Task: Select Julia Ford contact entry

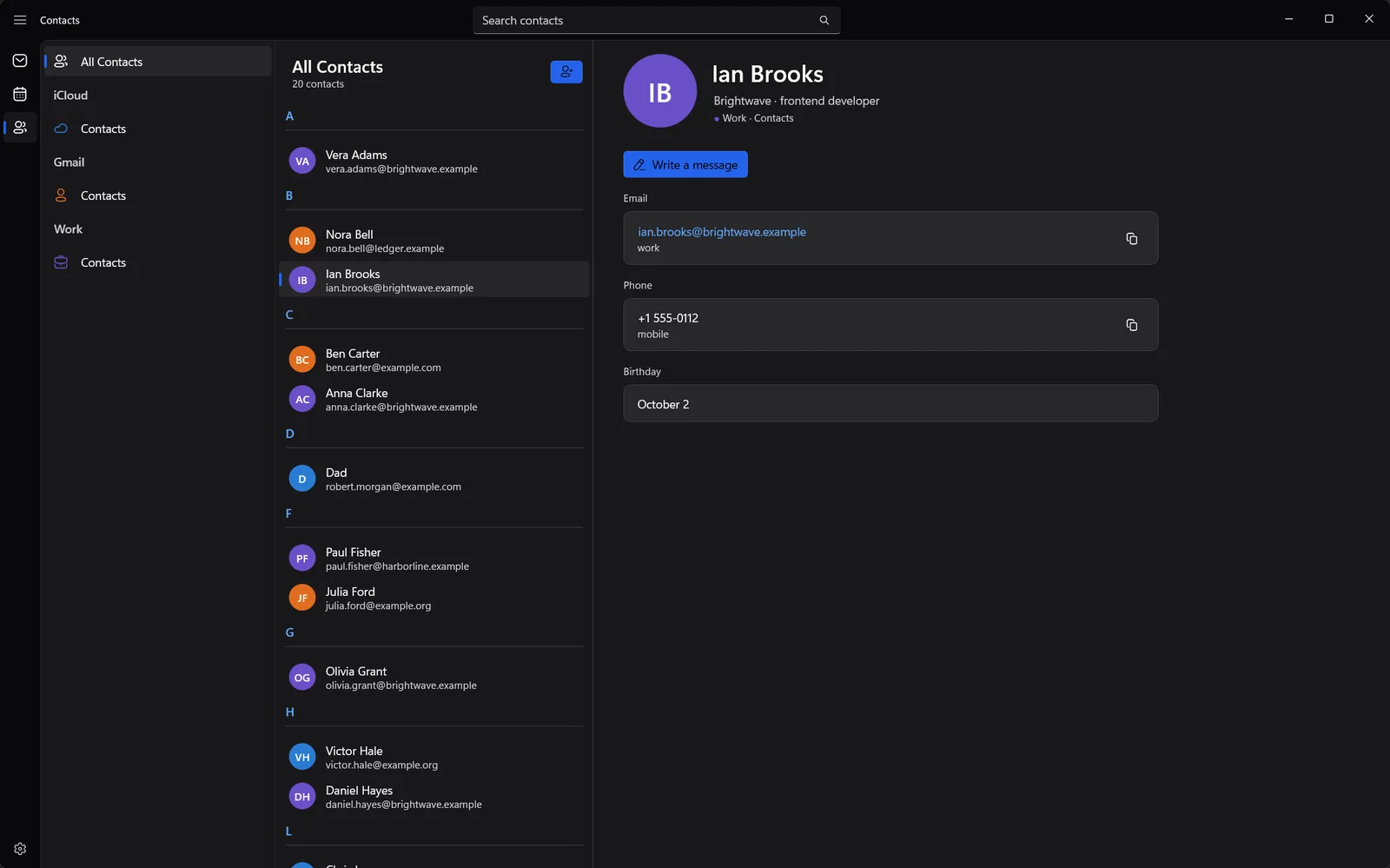Action: pos(434,599)
